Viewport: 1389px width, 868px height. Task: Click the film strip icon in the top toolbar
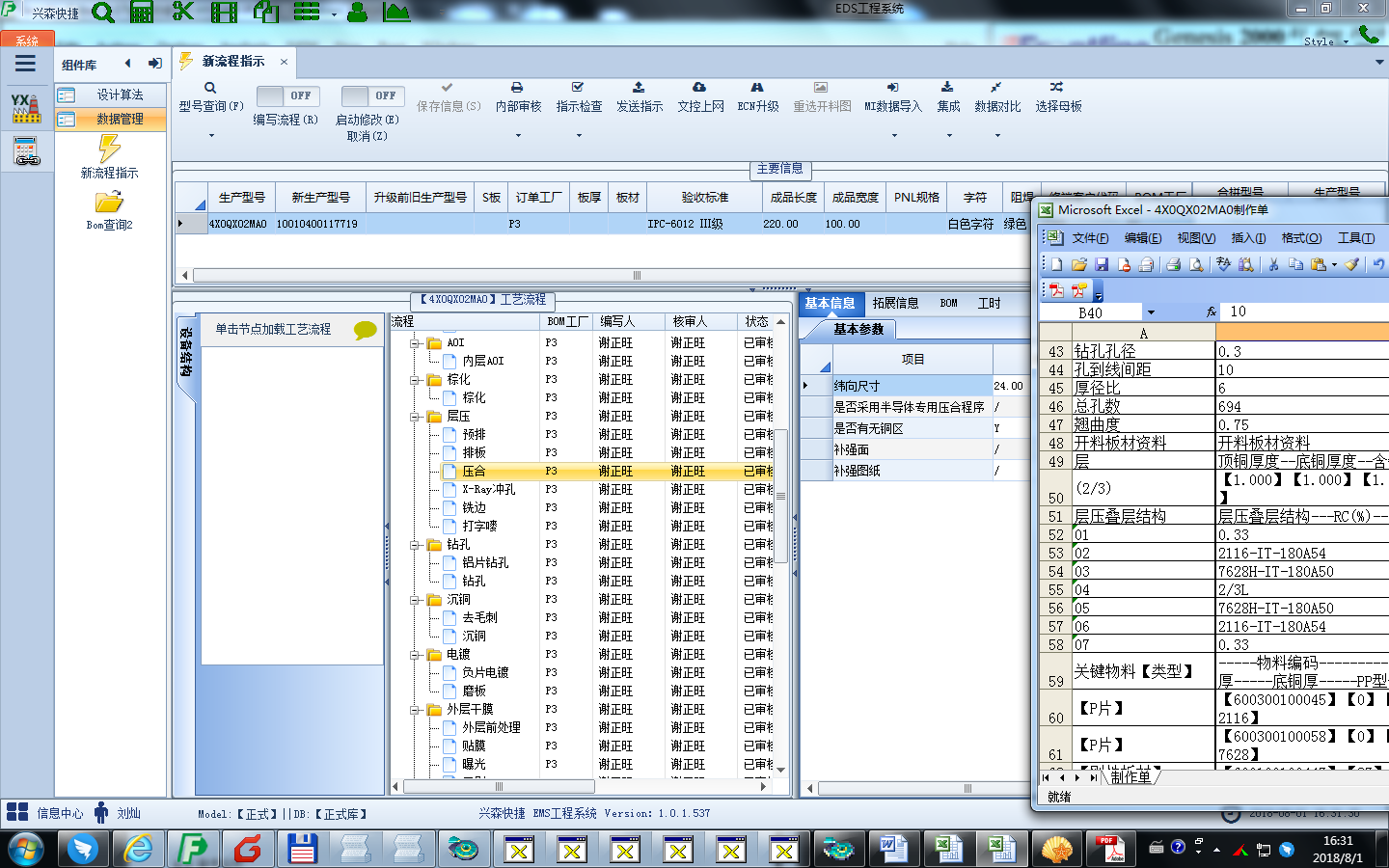[x=224, y=13]
